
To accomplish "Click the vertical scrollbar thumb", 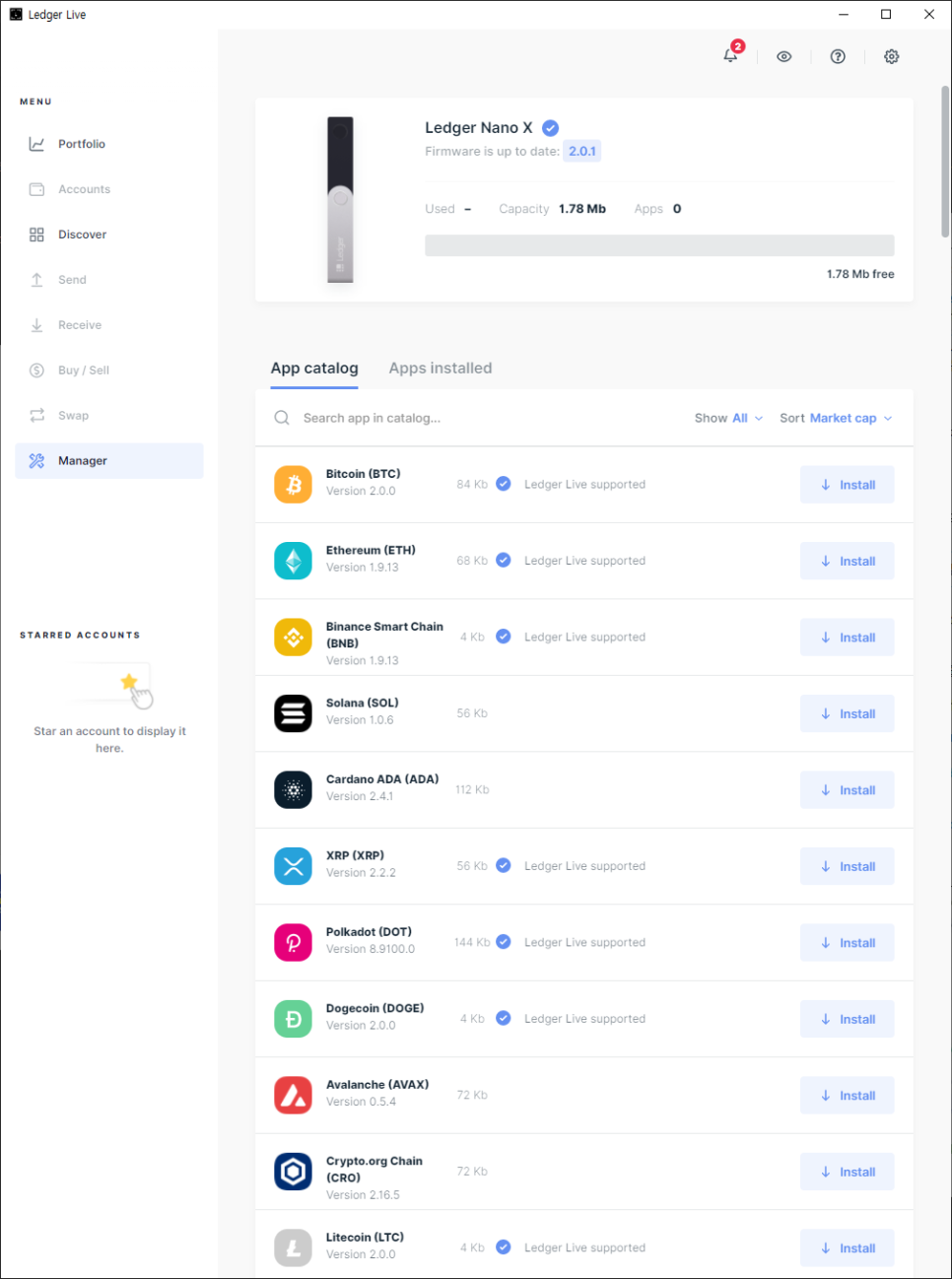I will pyautogui.click(x=945, y=162).
